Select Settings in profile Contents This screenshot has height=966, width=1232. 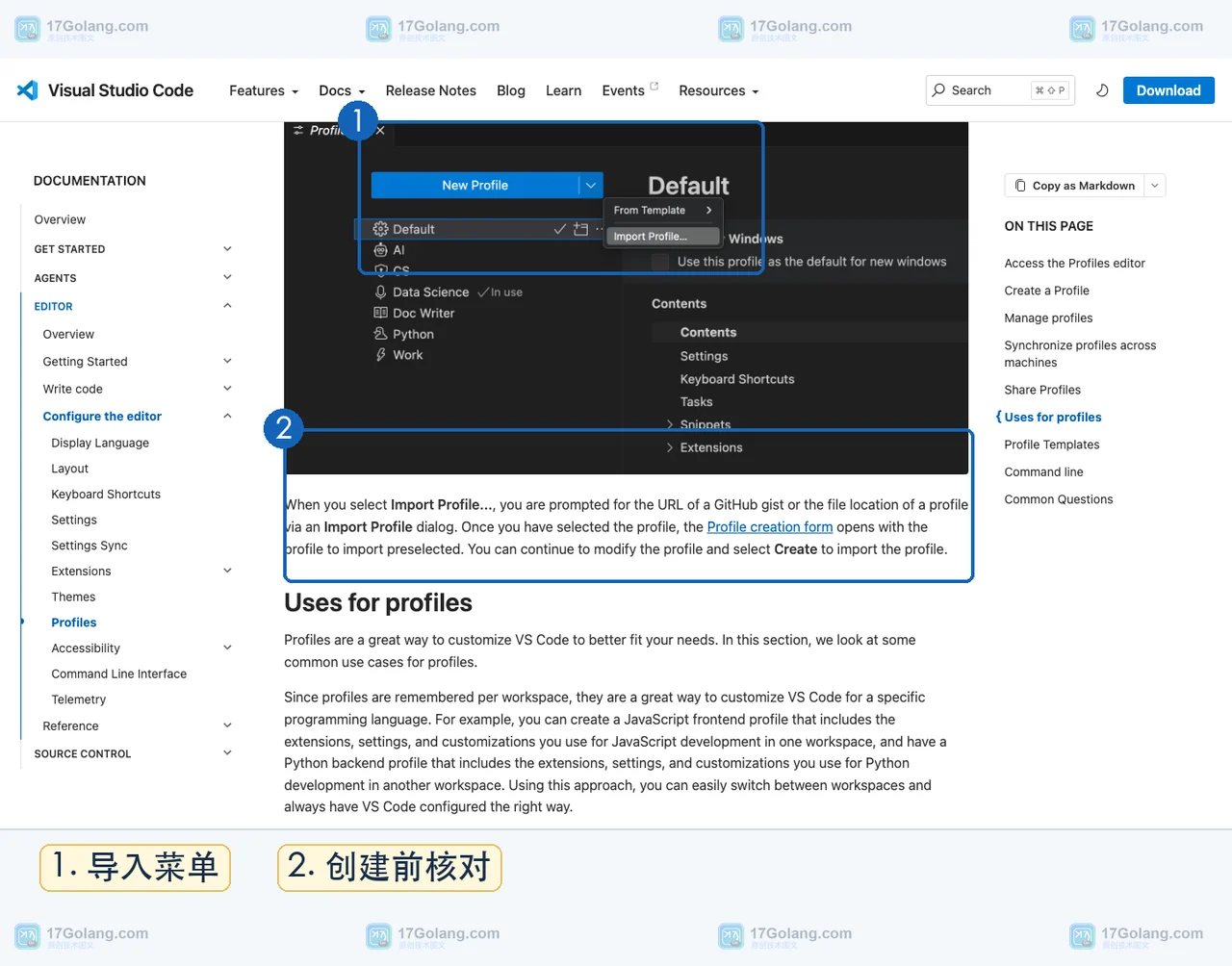pos(704,356)
